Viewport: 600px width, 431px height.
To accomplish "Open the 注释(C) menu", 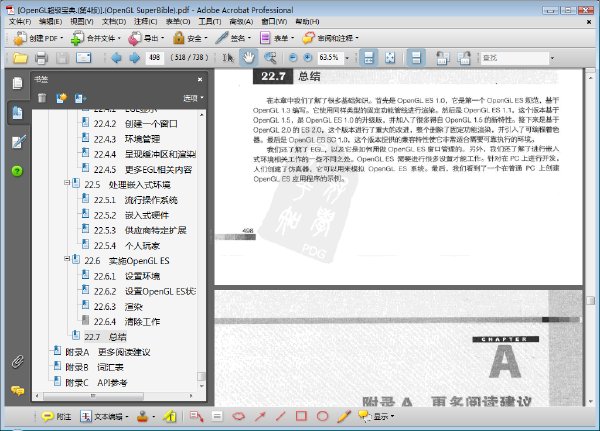I will click(145, 21).
